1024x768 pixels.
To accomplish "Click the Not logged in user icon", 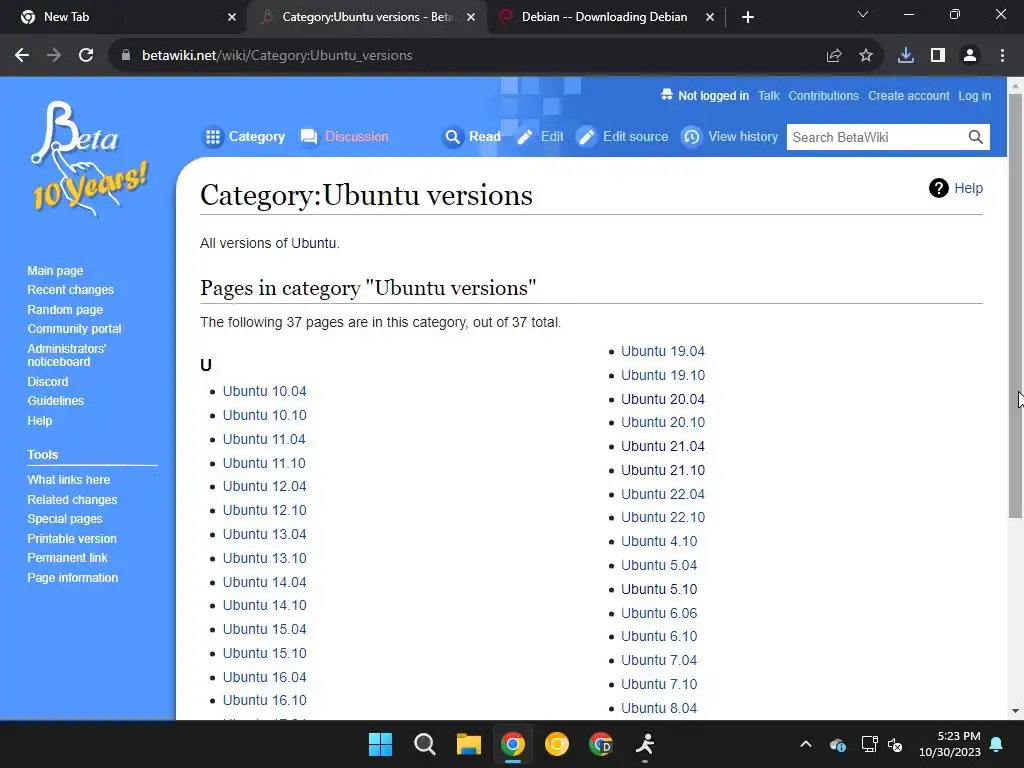I will click(x=666, y=95).
